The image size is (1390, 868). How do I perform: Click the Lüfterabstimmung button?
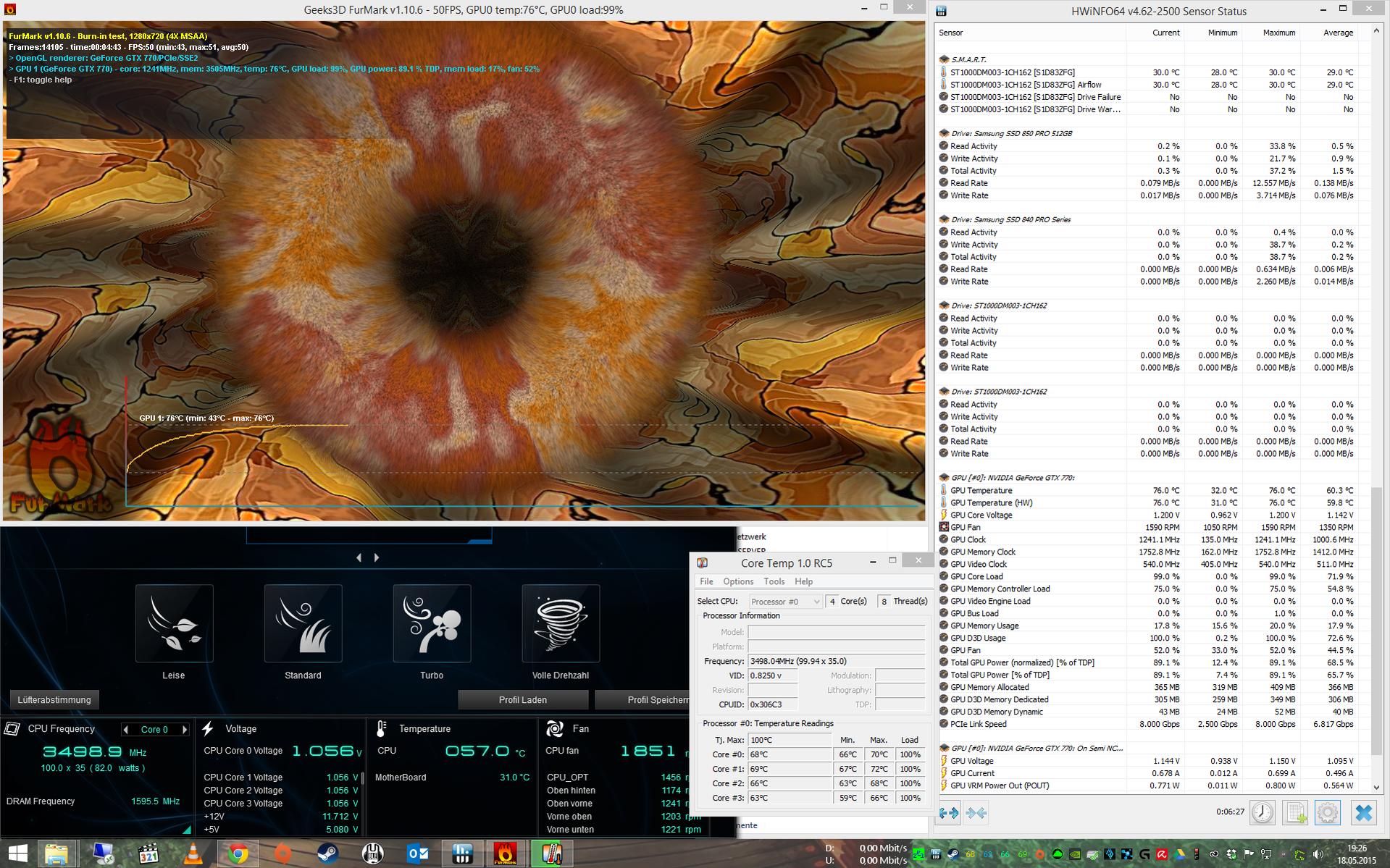coord(54,700)
